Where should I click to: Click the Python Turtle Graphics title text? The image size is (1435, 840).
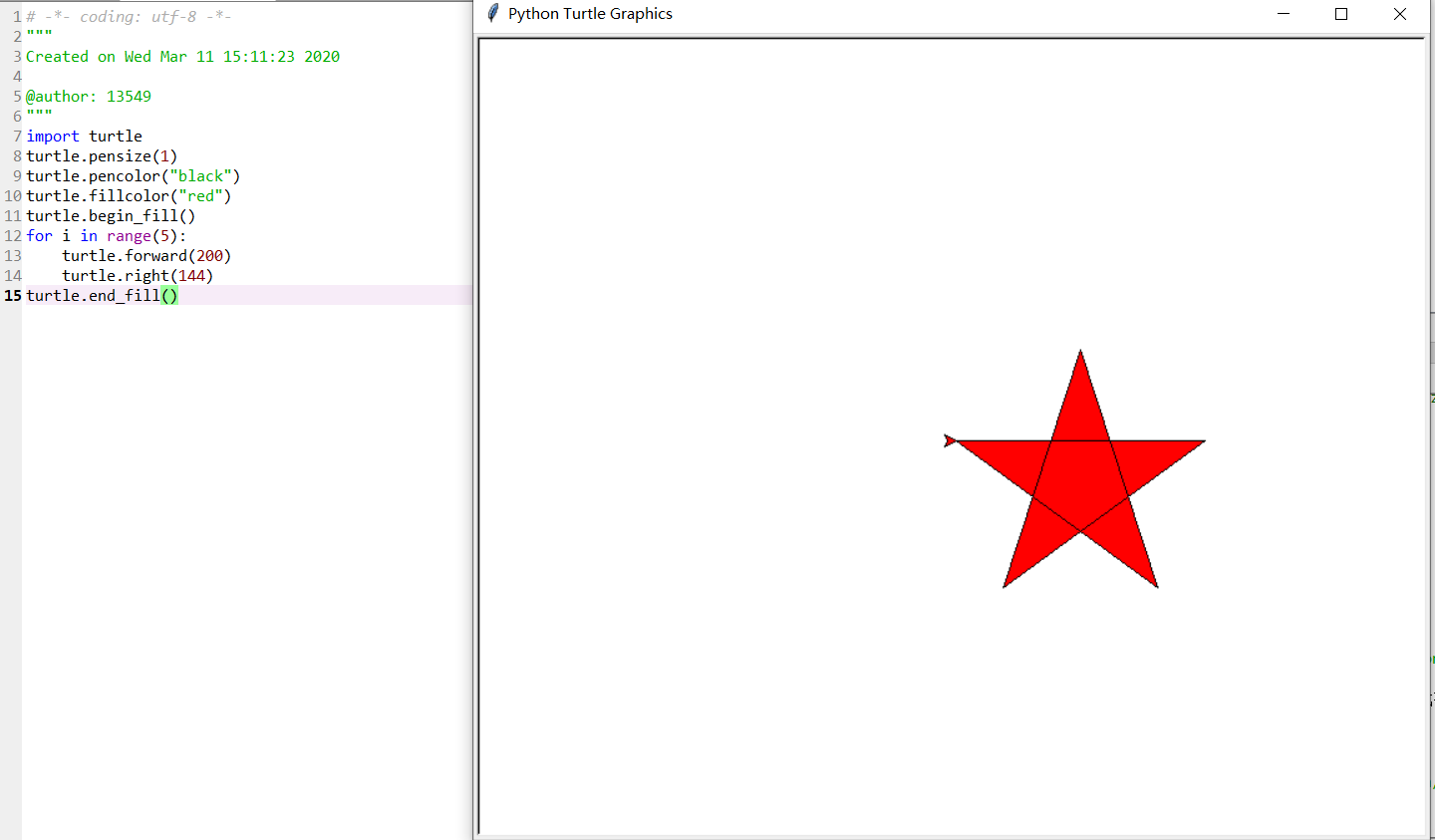click(590, 14)
